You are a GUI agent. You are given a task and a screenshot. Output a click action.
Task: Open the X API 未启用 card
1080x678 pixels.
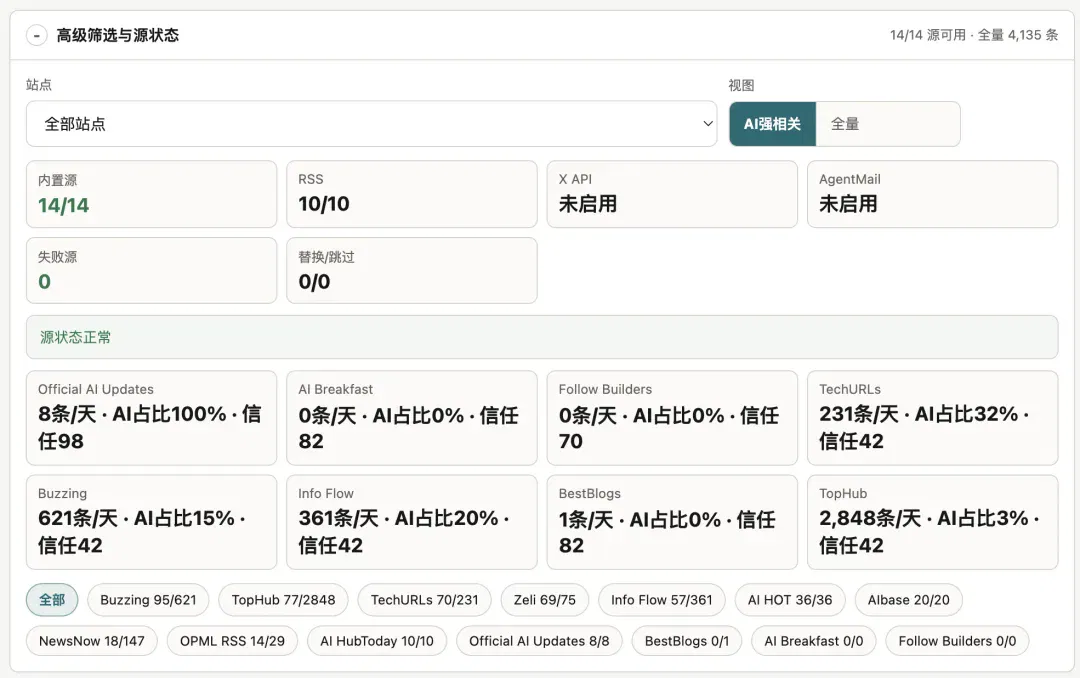[x=672, y=194]
